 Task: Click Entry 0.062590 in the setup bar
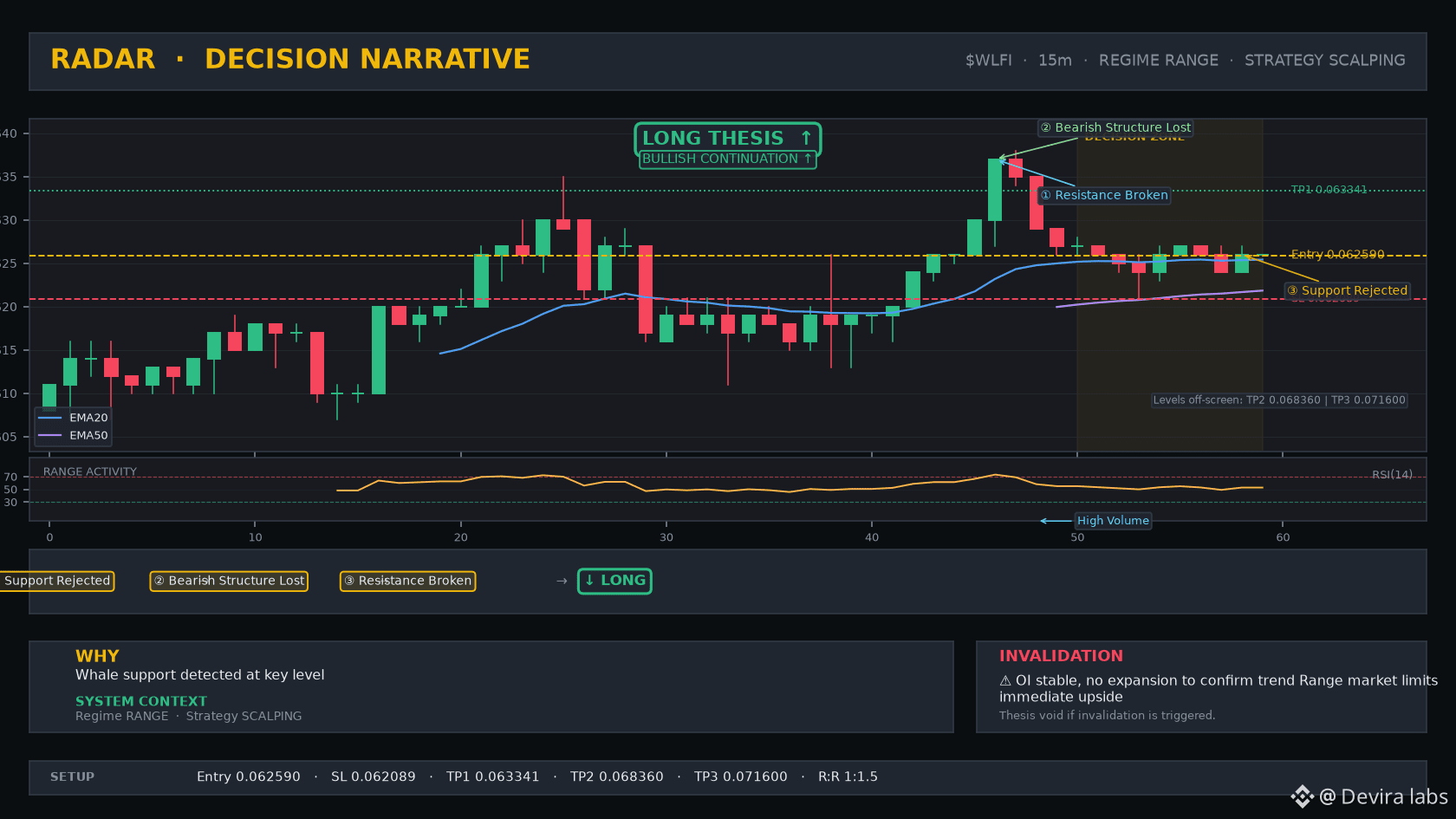(x=249, y=777)
